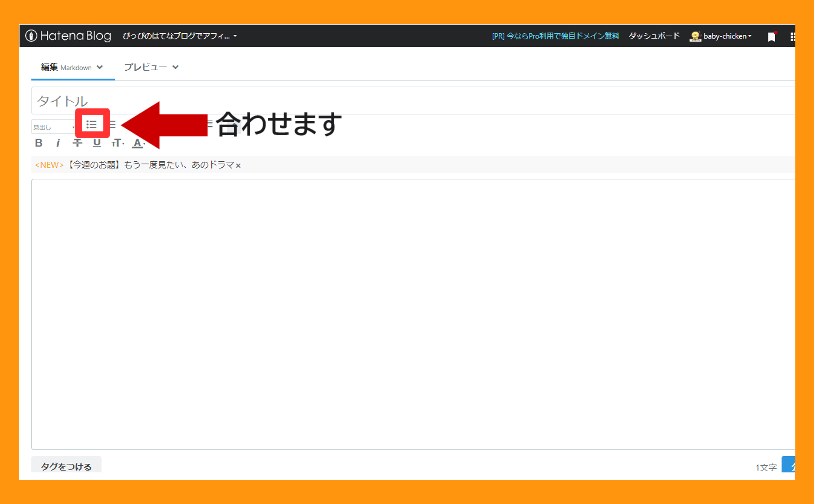
Task: Apply strikethrough formatting
Action: tap(77, 143)
